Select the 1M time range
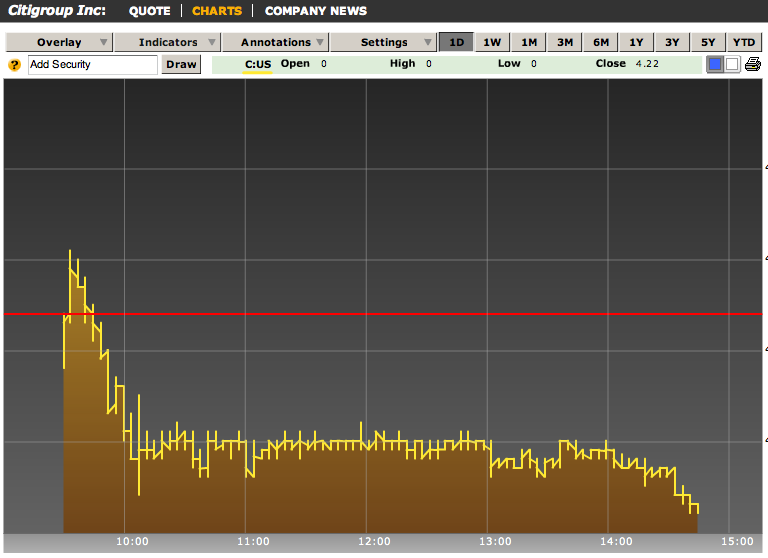Viewport: 768px width, 558px height. point(529,42)
